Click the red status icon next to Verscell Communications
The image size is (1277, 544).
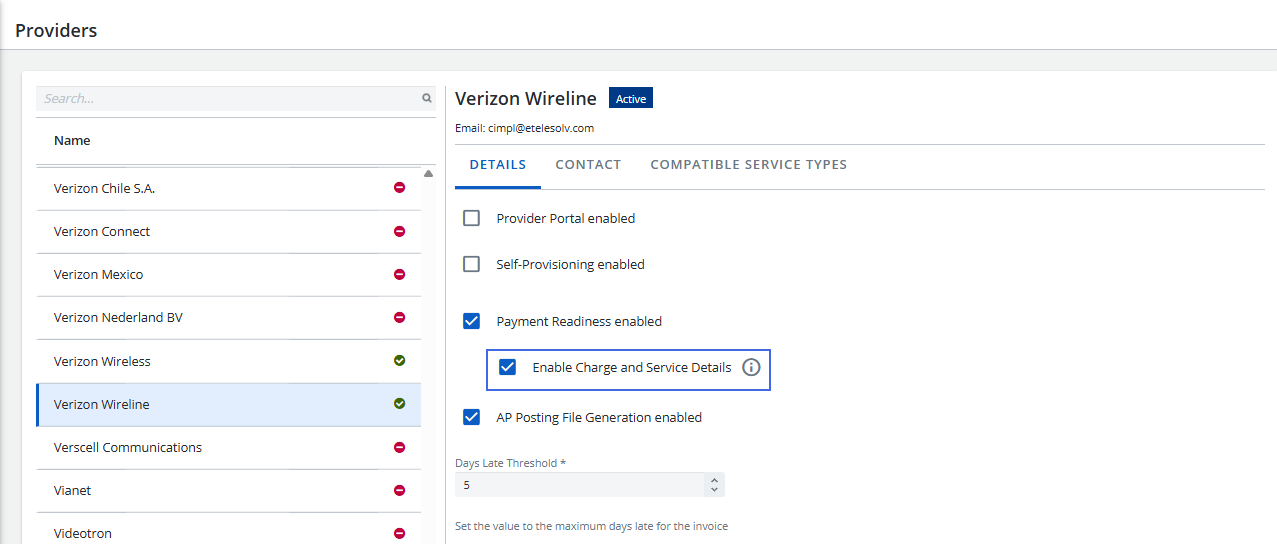[399, 447]
